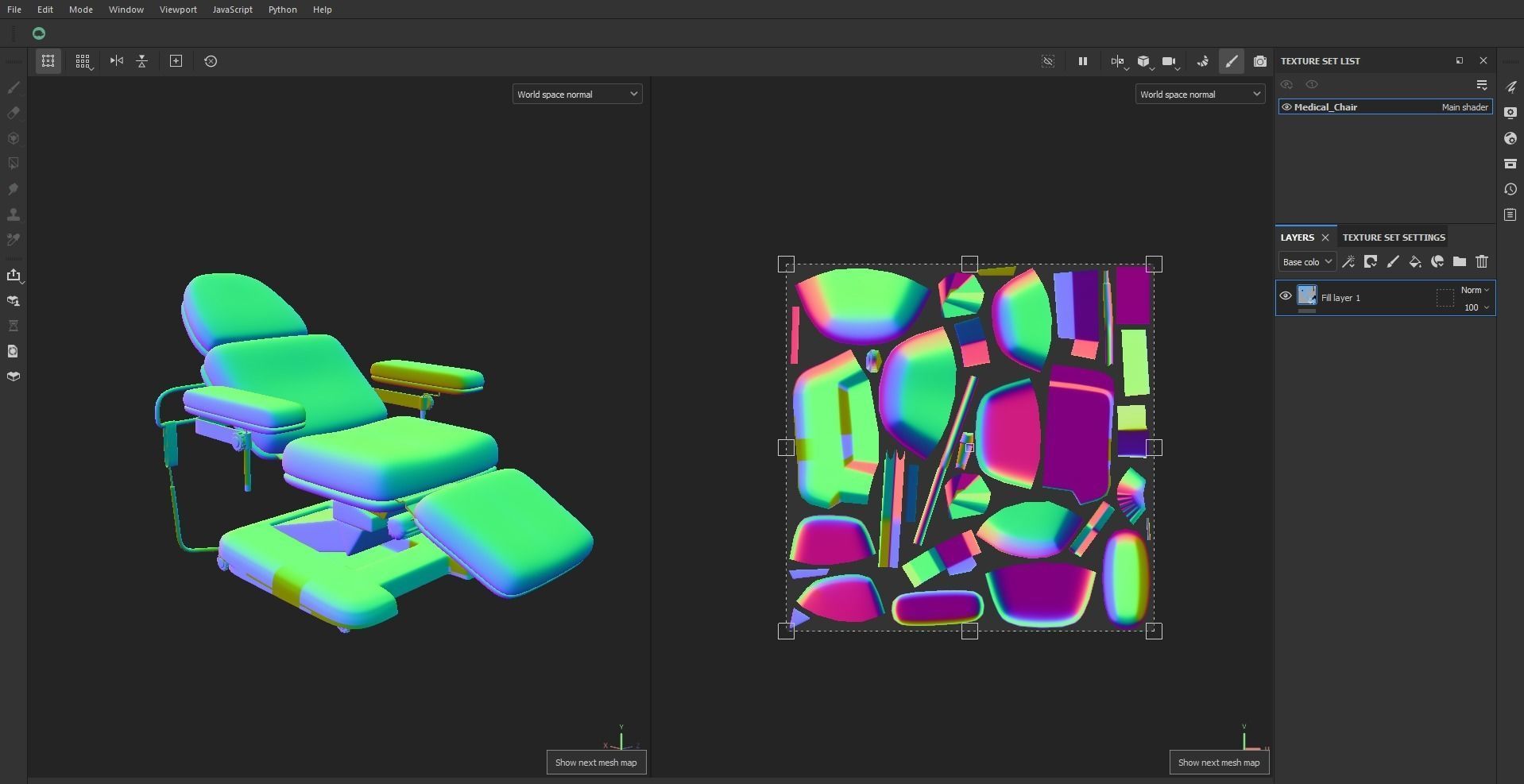The image size is (1524, 784).
Task: Select the Eraser tool
Action: pyautogui.click(x=14, y=113)
